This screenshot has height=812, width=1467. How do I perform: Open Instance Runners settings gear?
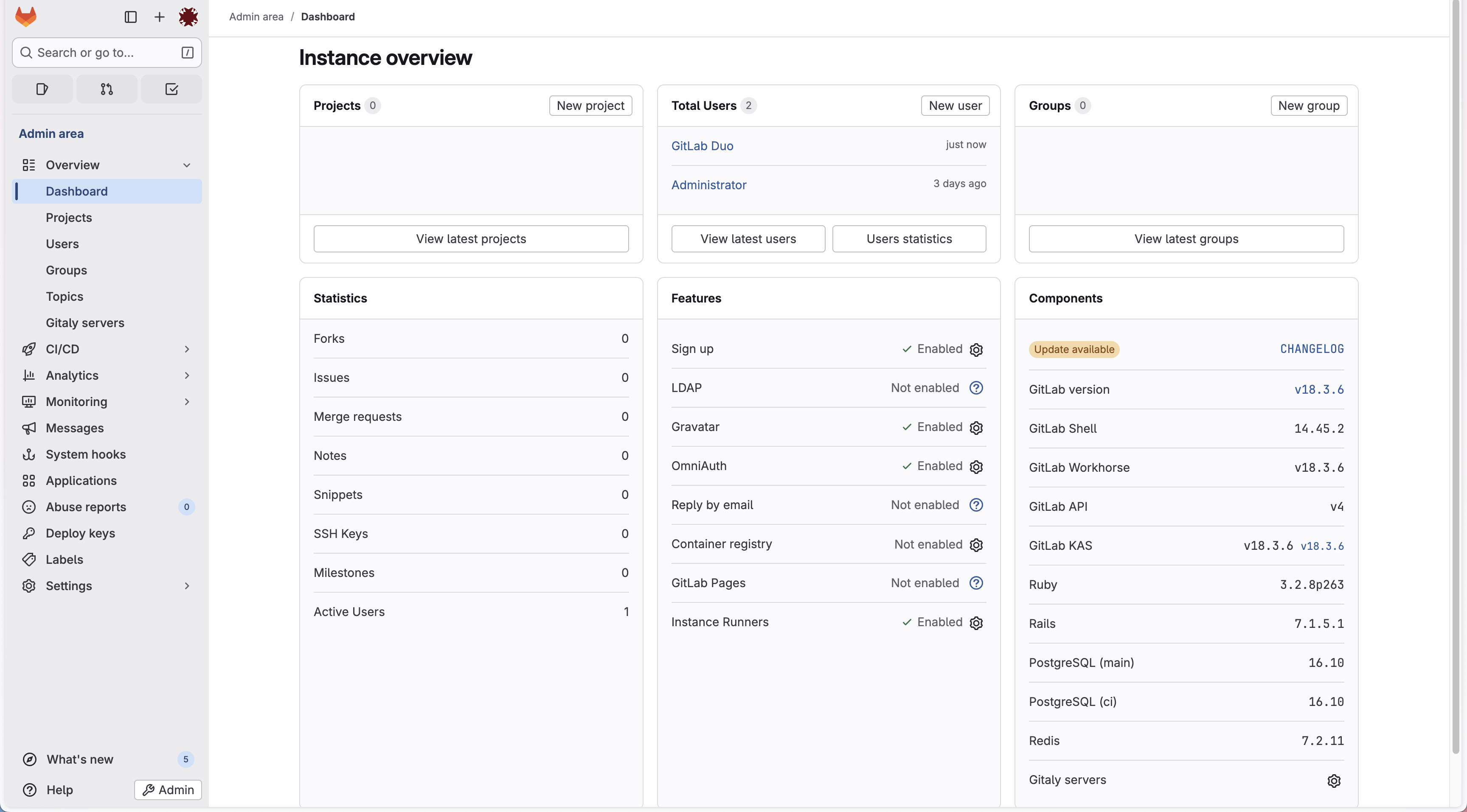point(975,622)
